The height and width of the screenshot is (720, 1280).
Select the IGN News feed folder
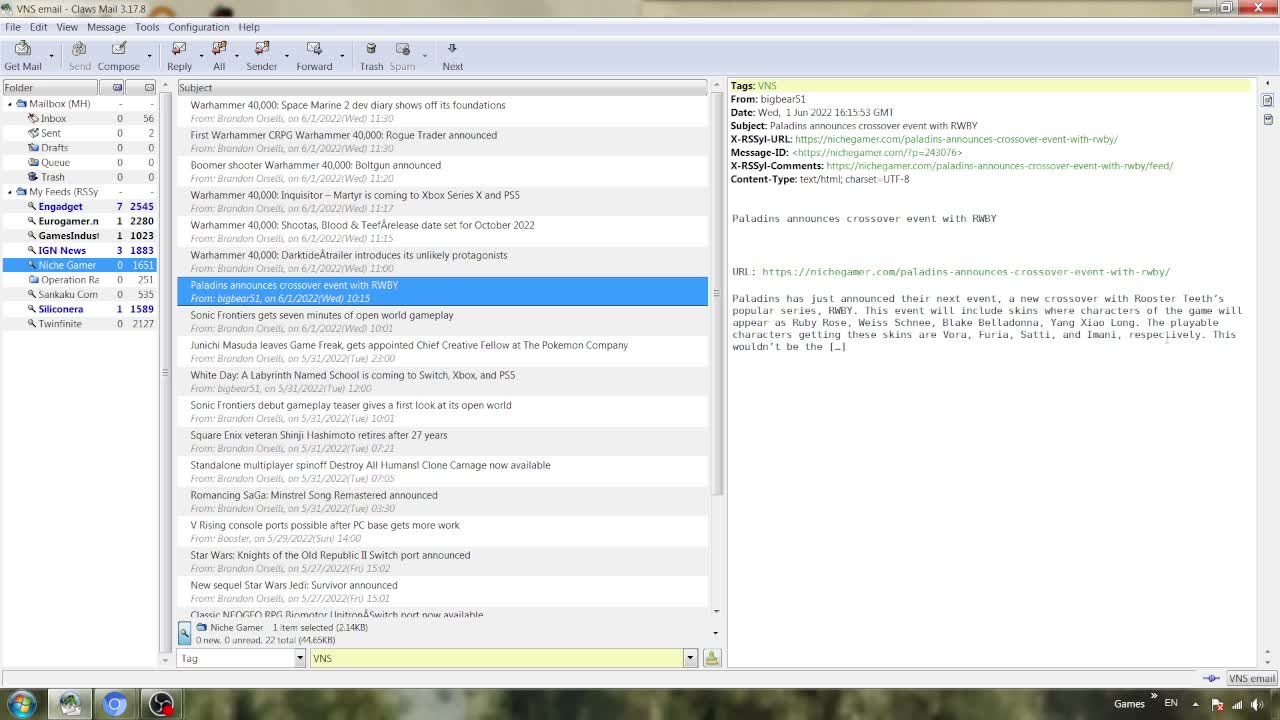(x=62, y=250)
